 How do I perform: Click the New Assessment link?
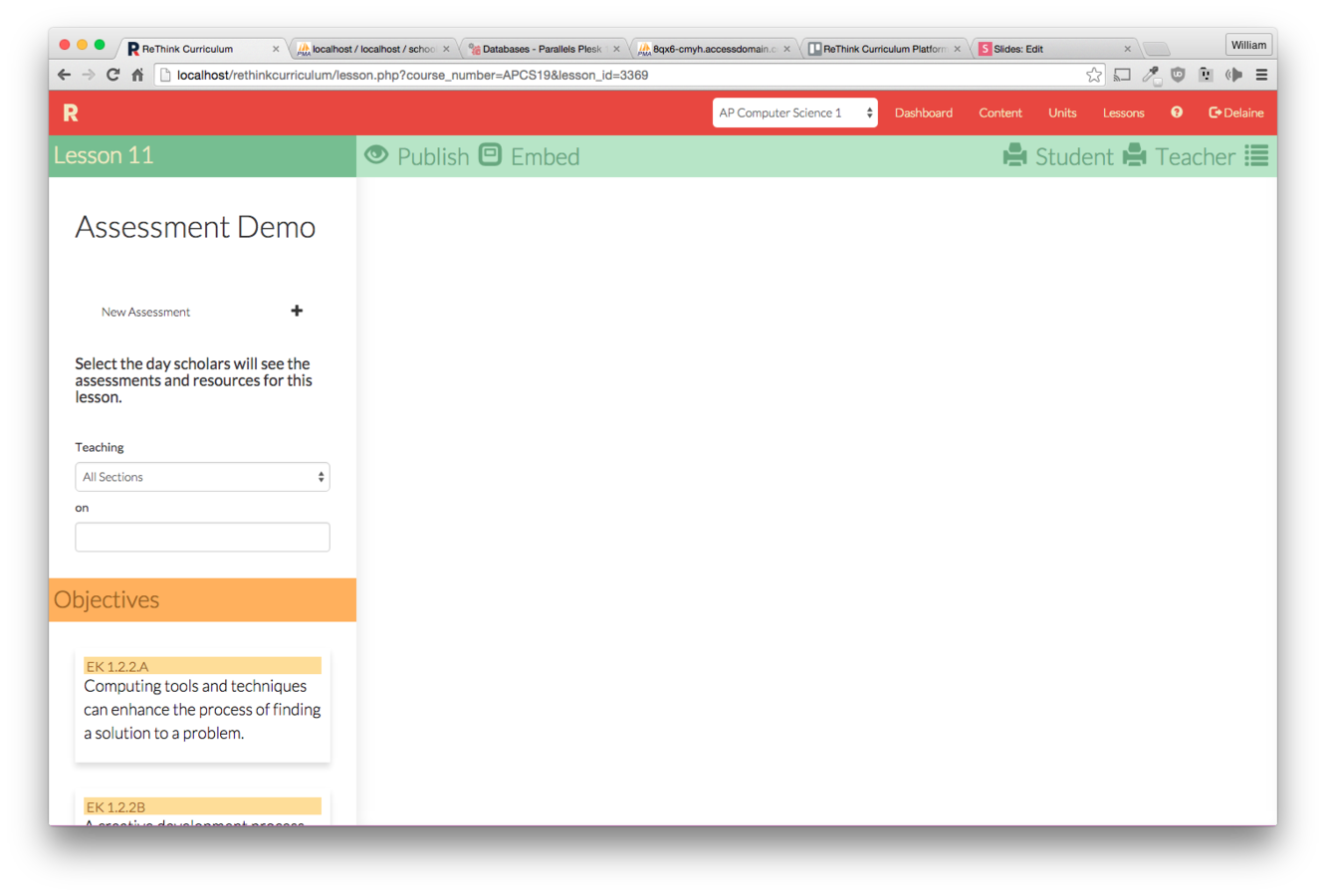coord(145,312)
